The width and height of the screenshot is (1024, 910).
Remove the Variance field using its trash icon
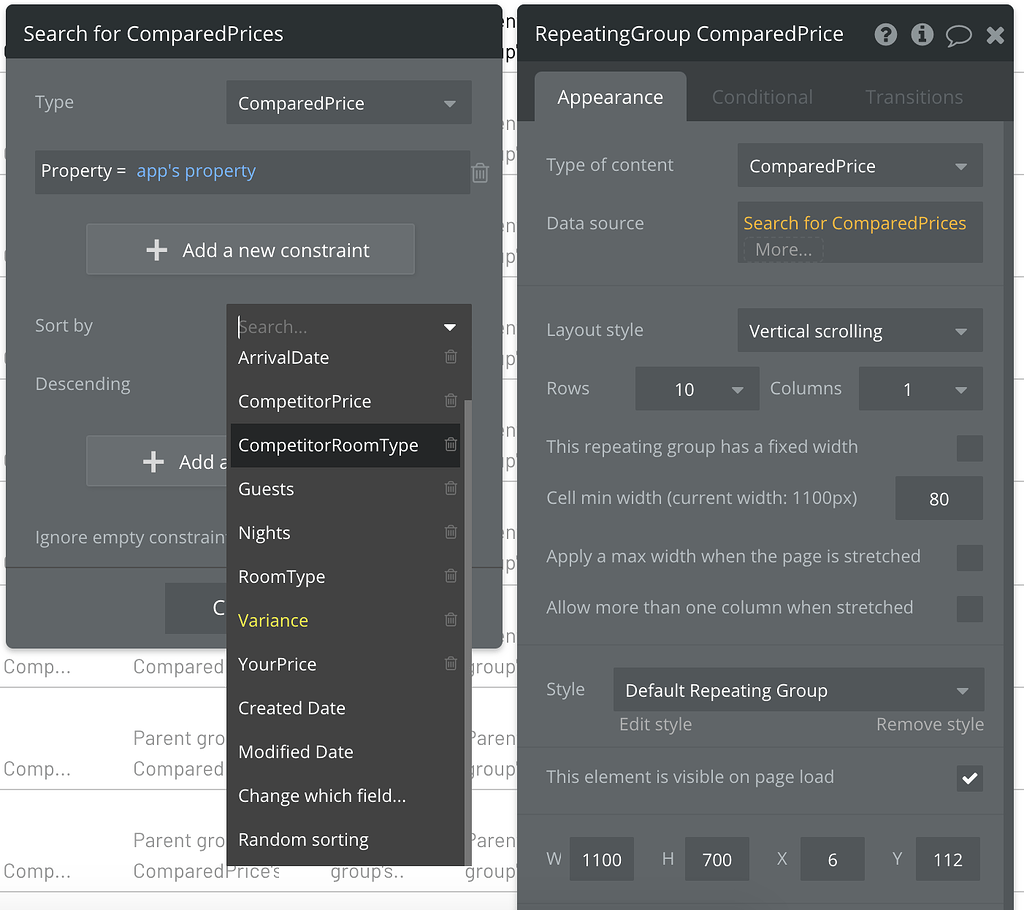(x=449, y=620)
